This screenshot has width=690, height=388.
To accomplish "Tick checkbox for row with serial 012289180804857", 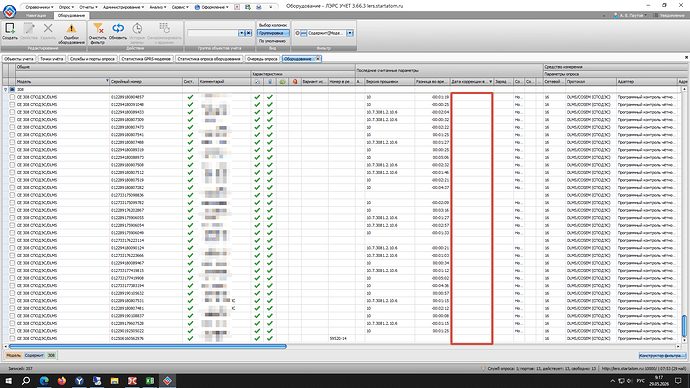I will (12, 97).
